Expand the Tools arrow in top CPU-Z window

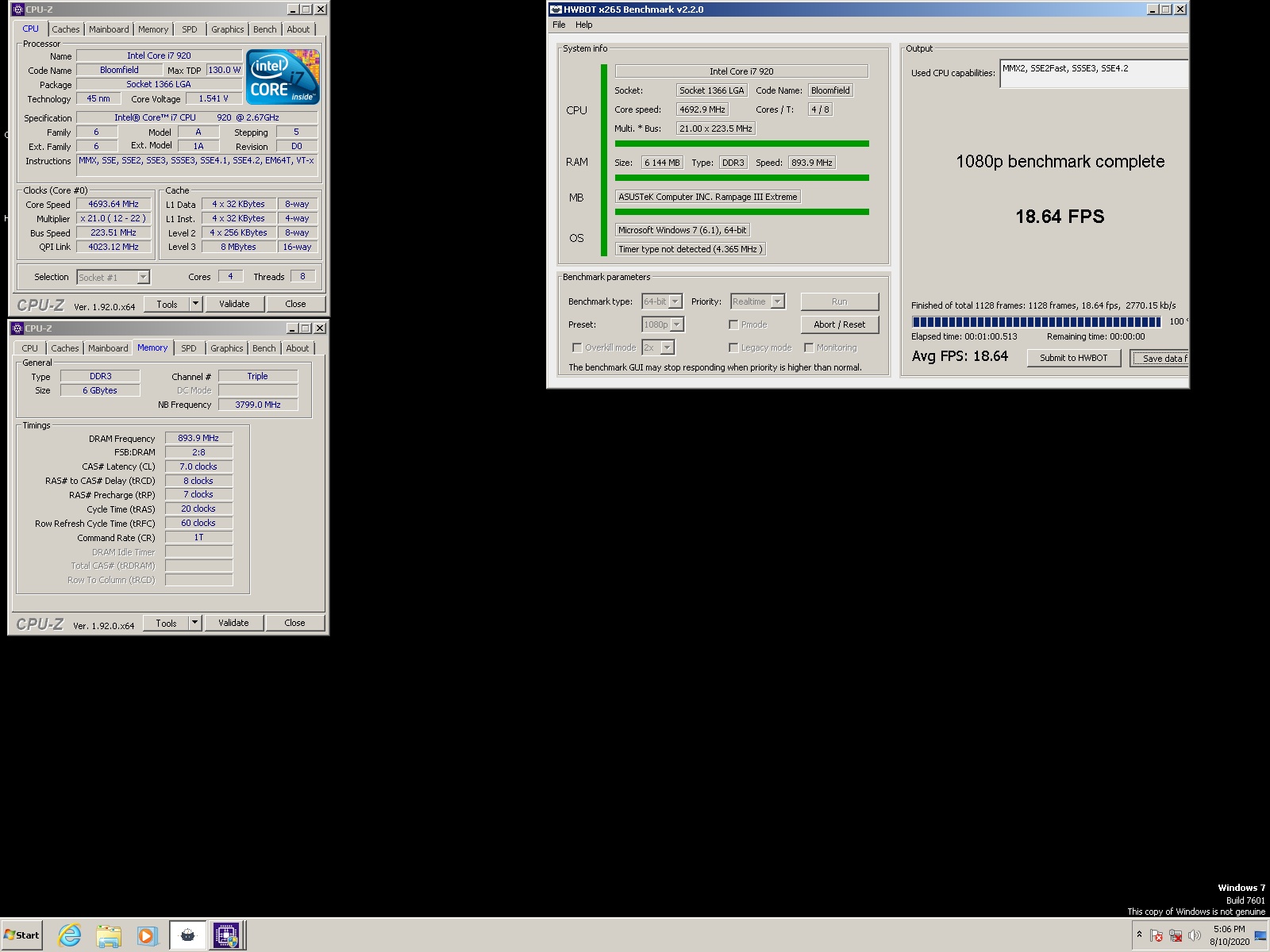tap(196, 304)
